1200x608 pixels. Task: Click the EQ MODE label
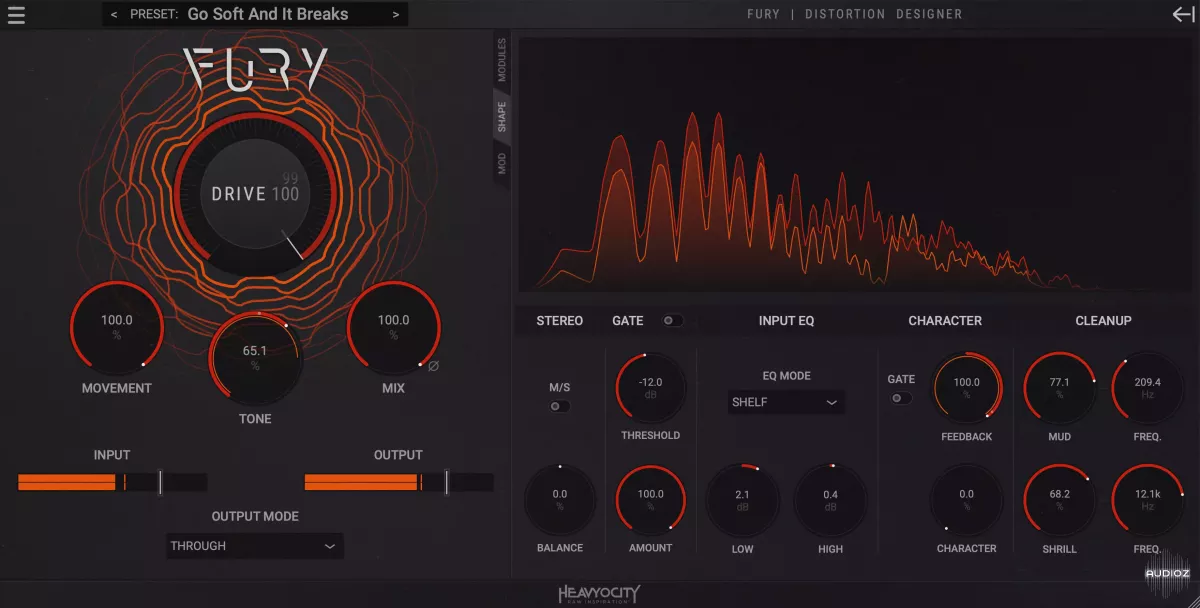(x=786, y=376)
